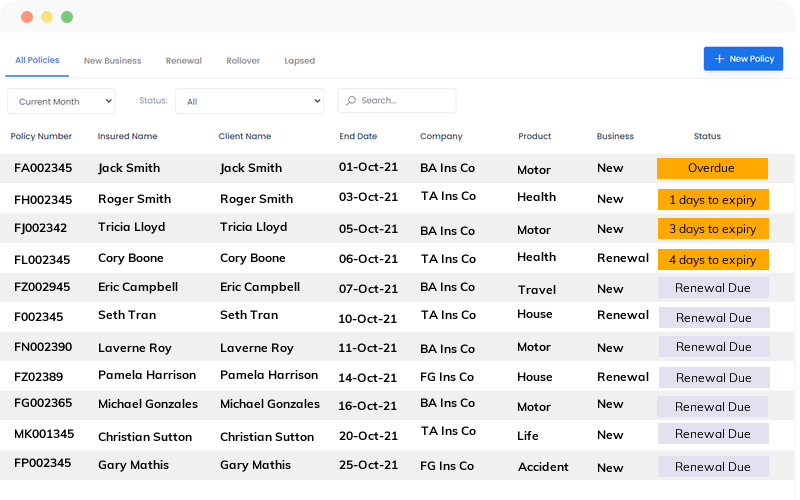This screenshot has width=800, height=500.
Task: Click the Status column header
Action: point(707,136)
